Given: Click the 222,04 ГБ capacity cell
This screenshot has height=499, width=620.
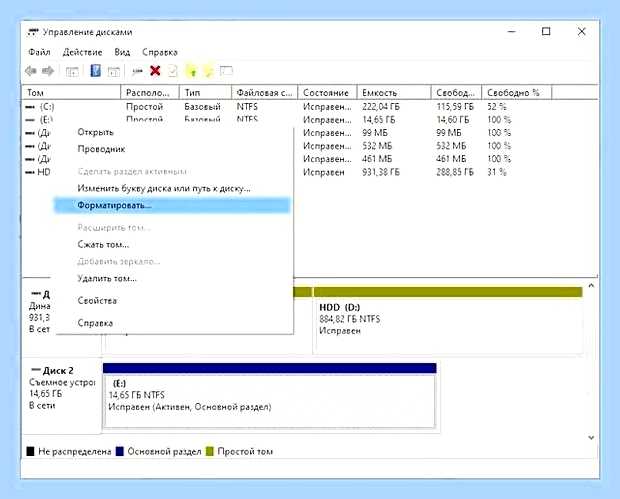Looking at the screenshot, I should [381, 107].
